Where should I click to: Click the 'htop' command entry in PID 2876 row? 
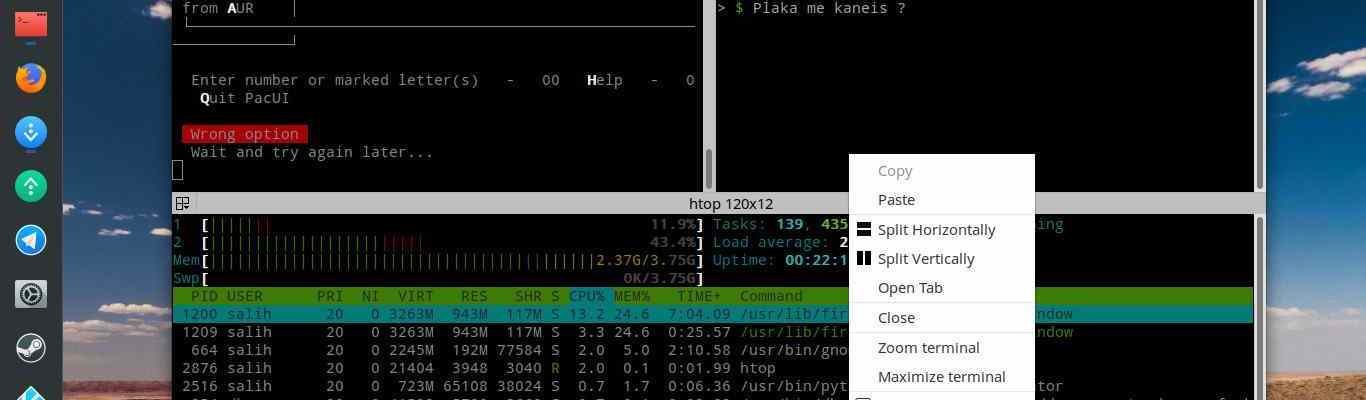758,368
